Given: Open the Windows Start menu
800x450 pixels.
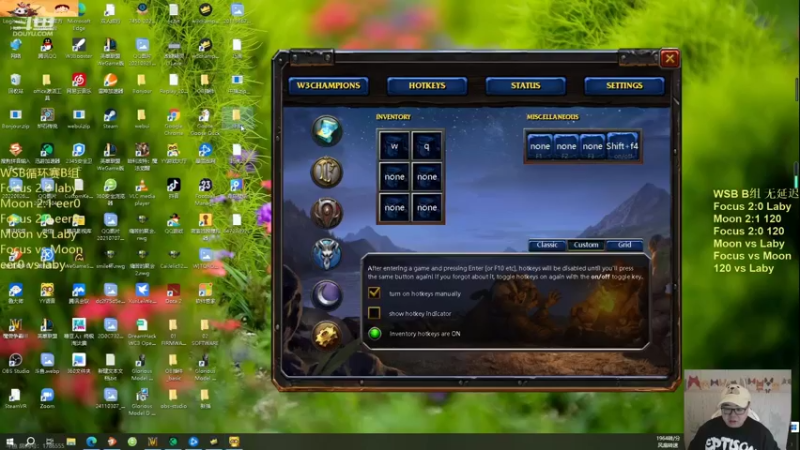Looking at the screenshot, I should pyautogui.click(x=9, y=442).
